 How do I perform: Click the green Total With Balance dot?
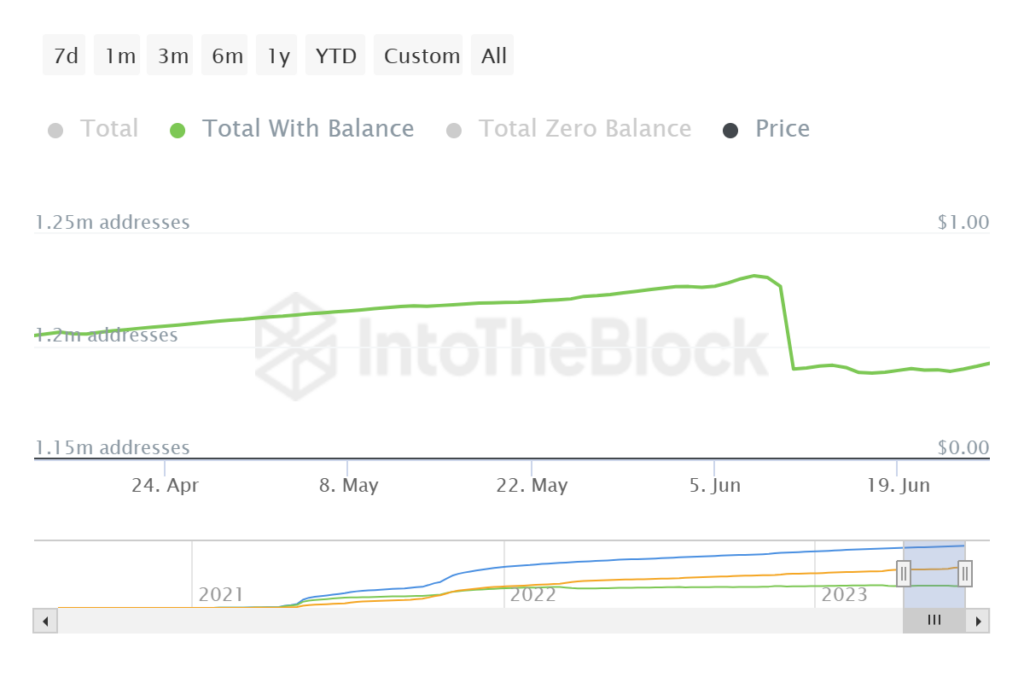tap(178, 130)
